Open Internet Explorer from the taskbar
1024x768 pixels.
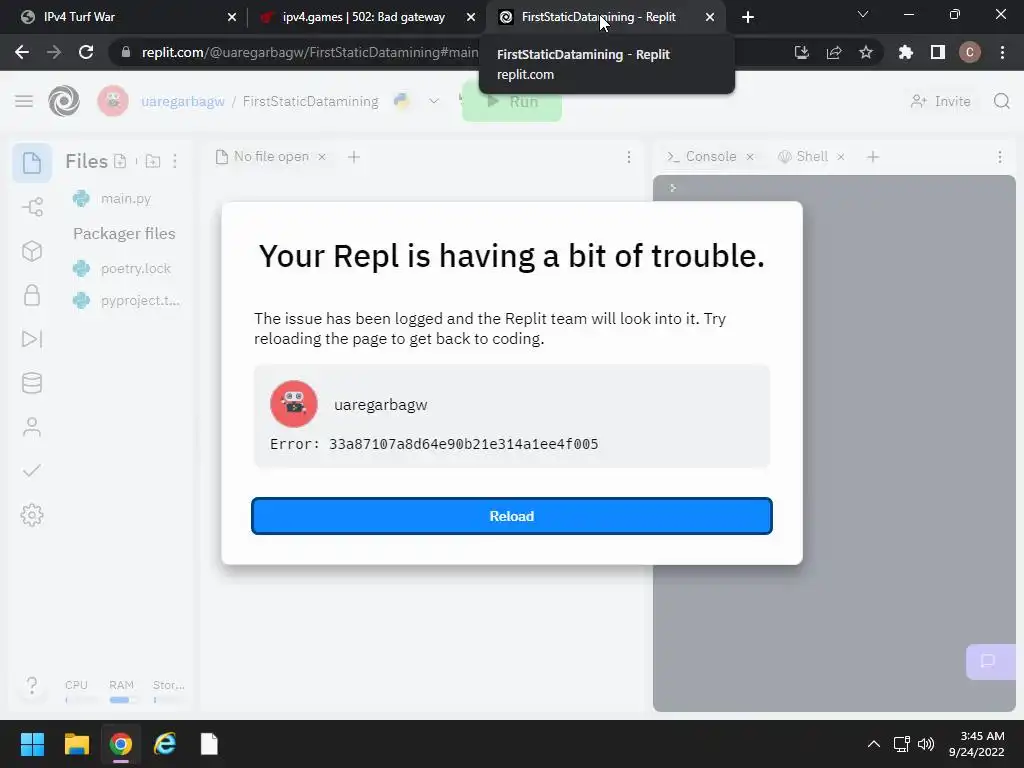coord(165,744)
